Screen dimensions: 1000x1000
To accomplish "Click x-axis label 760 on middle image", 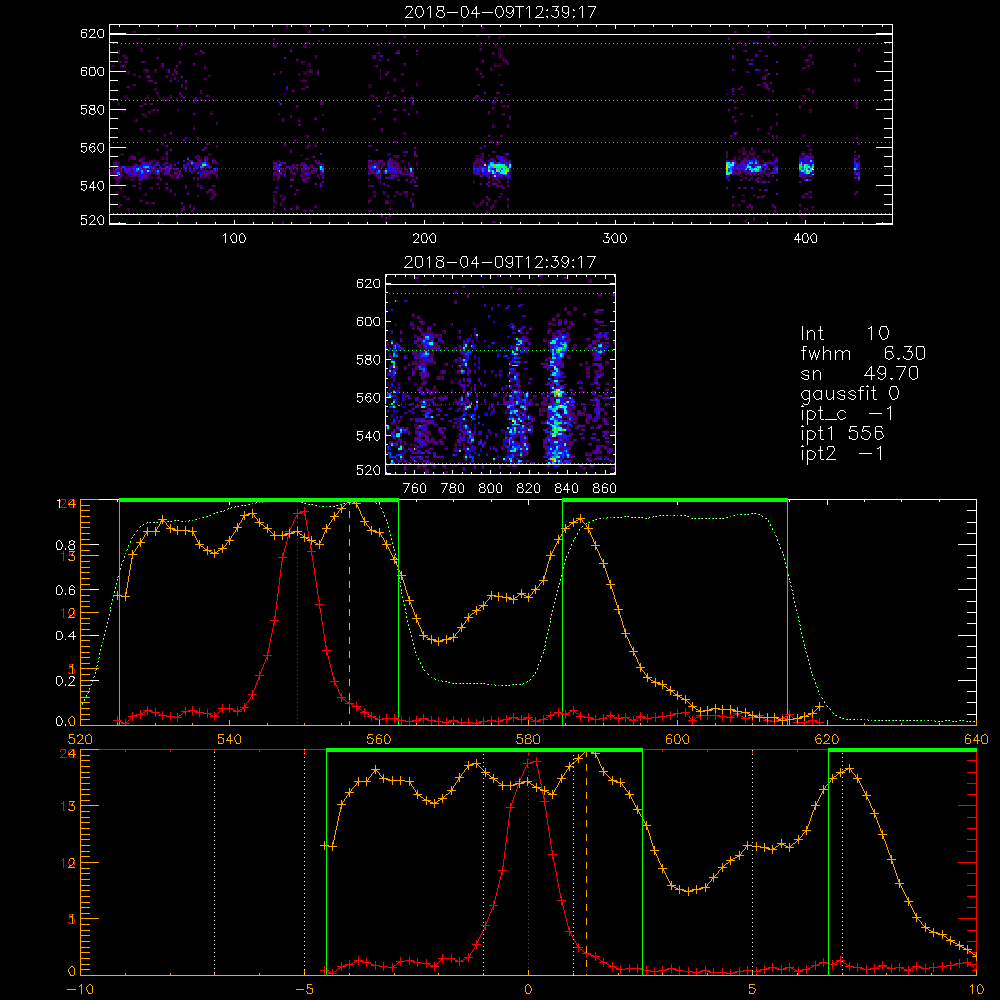I will click(415, 489).
